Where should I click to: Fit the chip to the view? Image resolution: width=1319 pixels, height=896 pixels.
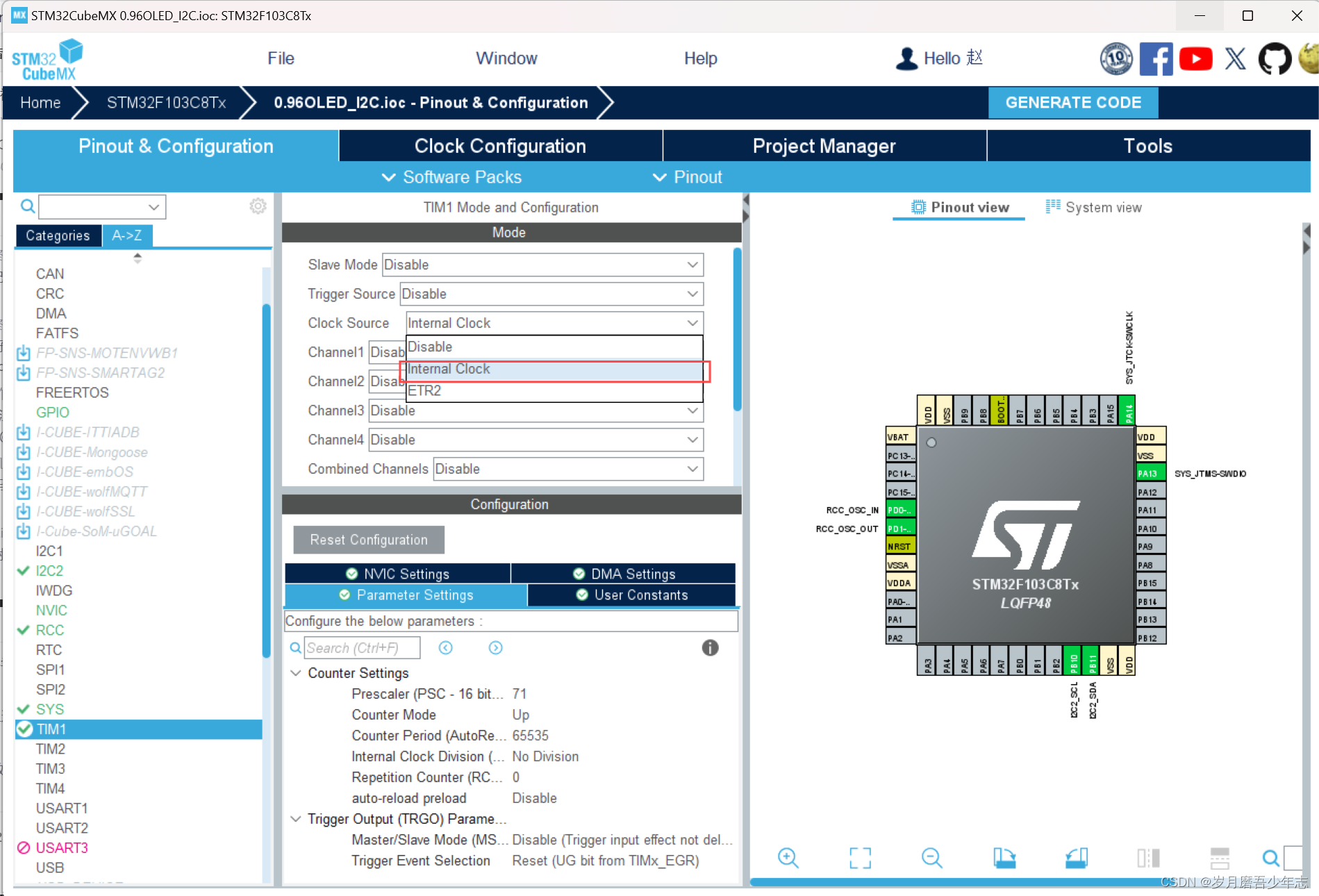coord(860,858)
